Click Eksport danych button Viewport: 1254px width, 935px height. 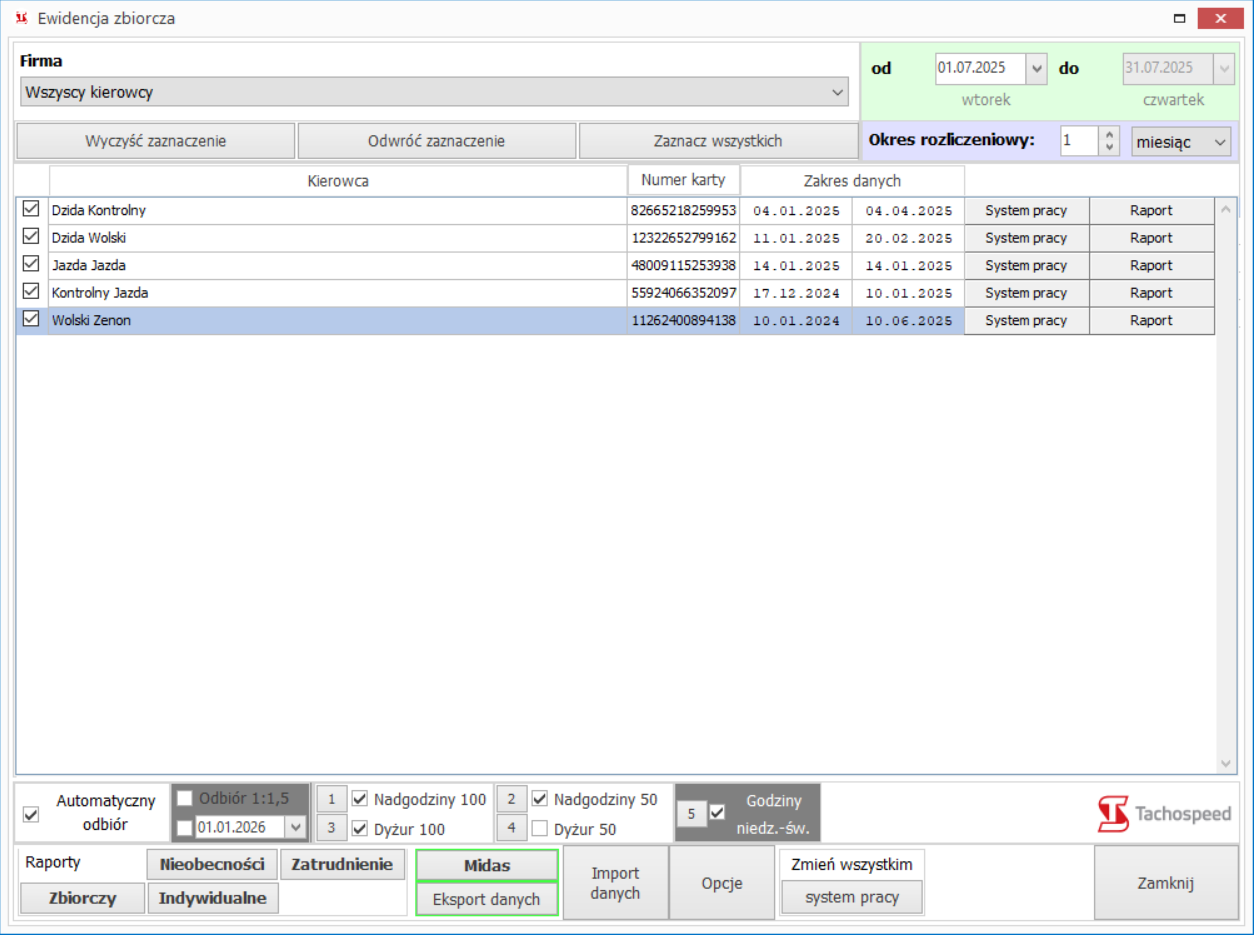[x=487, y=899]
